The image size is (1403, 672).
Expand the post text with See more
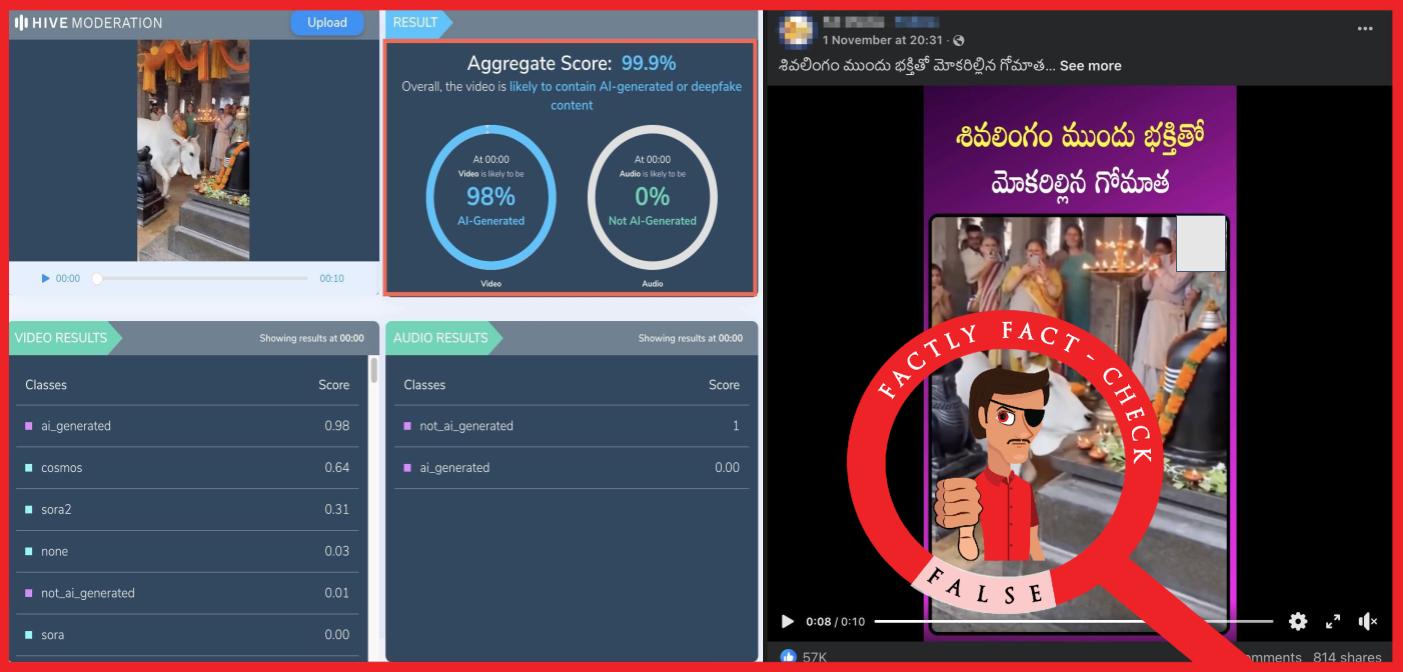click(x=1090, y=66)
